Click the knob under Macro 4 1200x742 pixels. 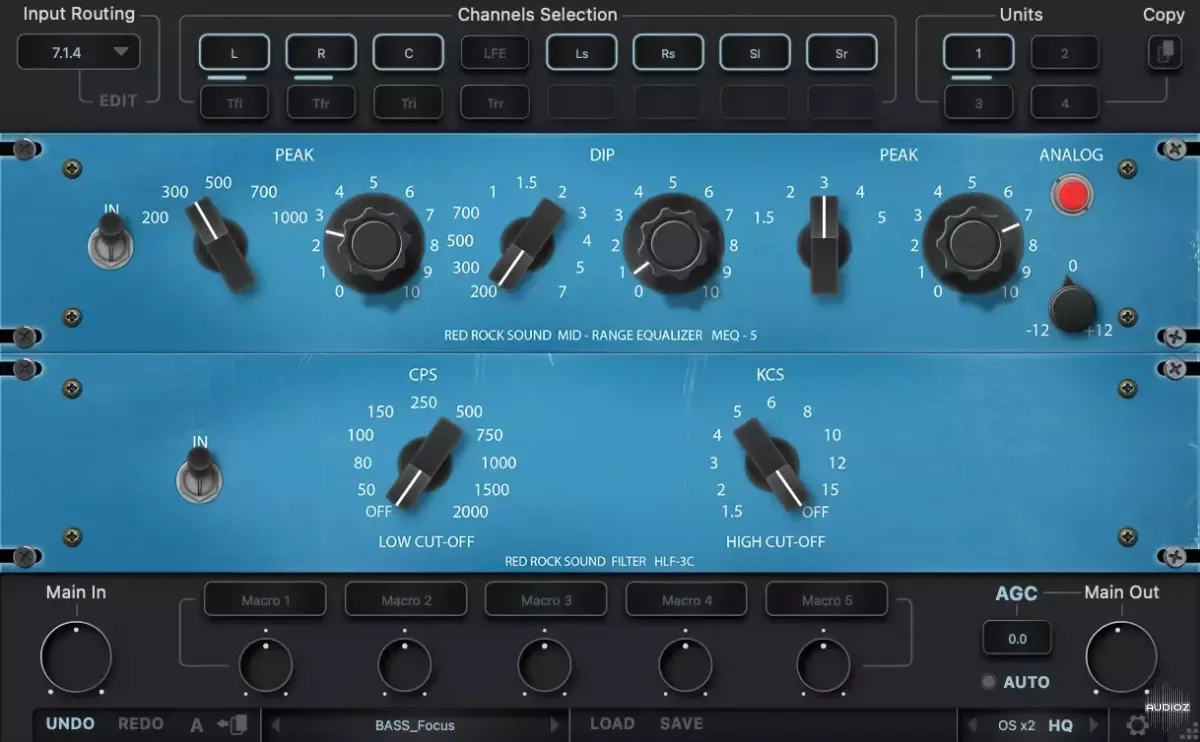point(685,665)
